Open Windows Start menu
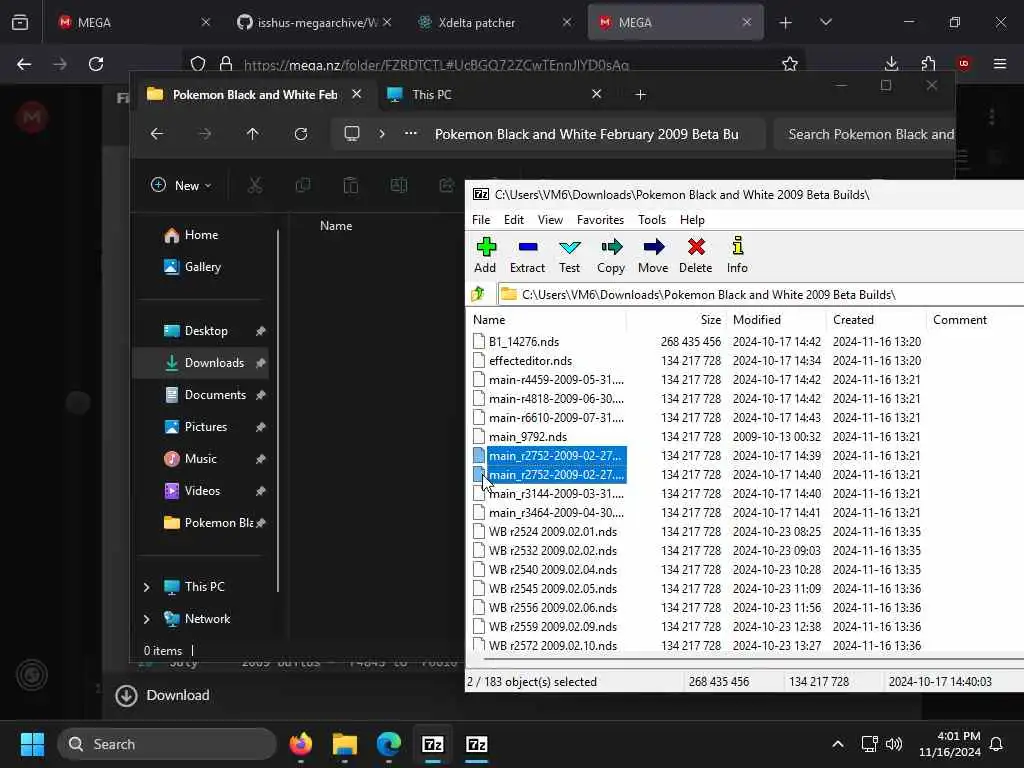This screenshot has width=1024, height=768. tap(32, 744)
